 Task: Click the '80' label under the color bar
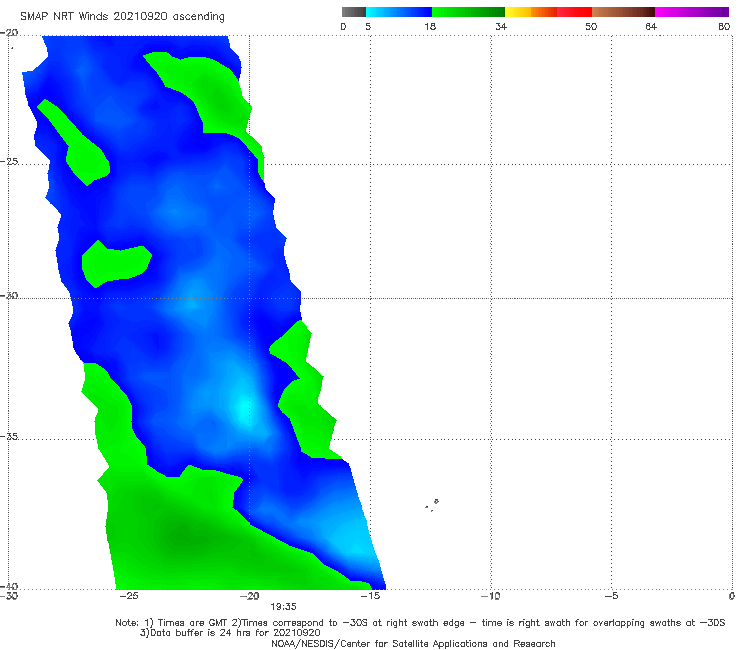point(724,27)
